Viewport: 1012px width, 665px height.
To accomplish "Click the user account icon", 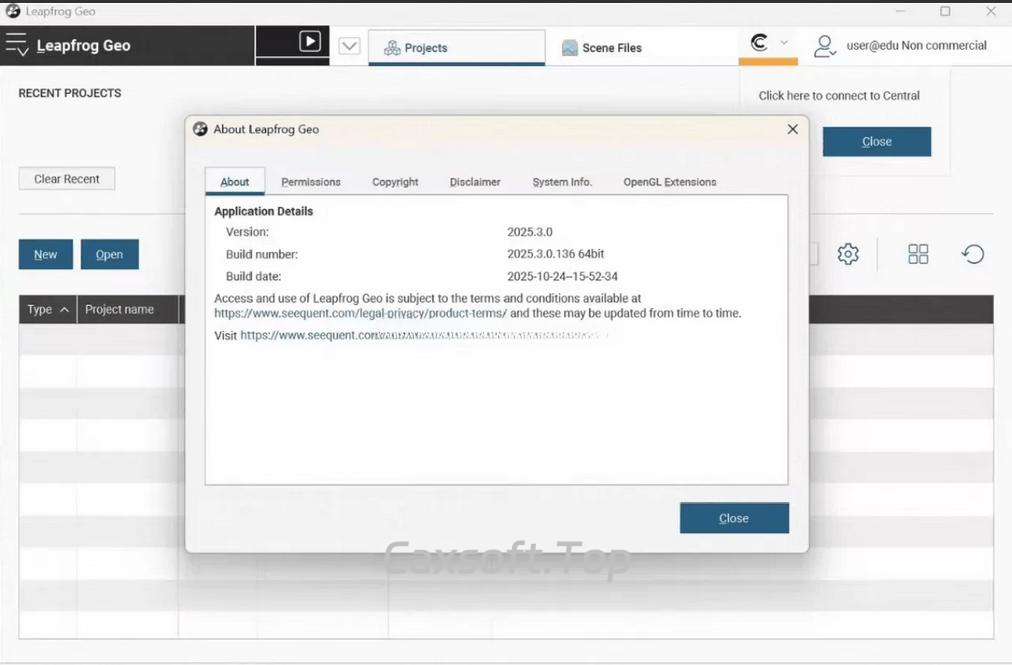I will pyautogui.click(x=824, y=46).
